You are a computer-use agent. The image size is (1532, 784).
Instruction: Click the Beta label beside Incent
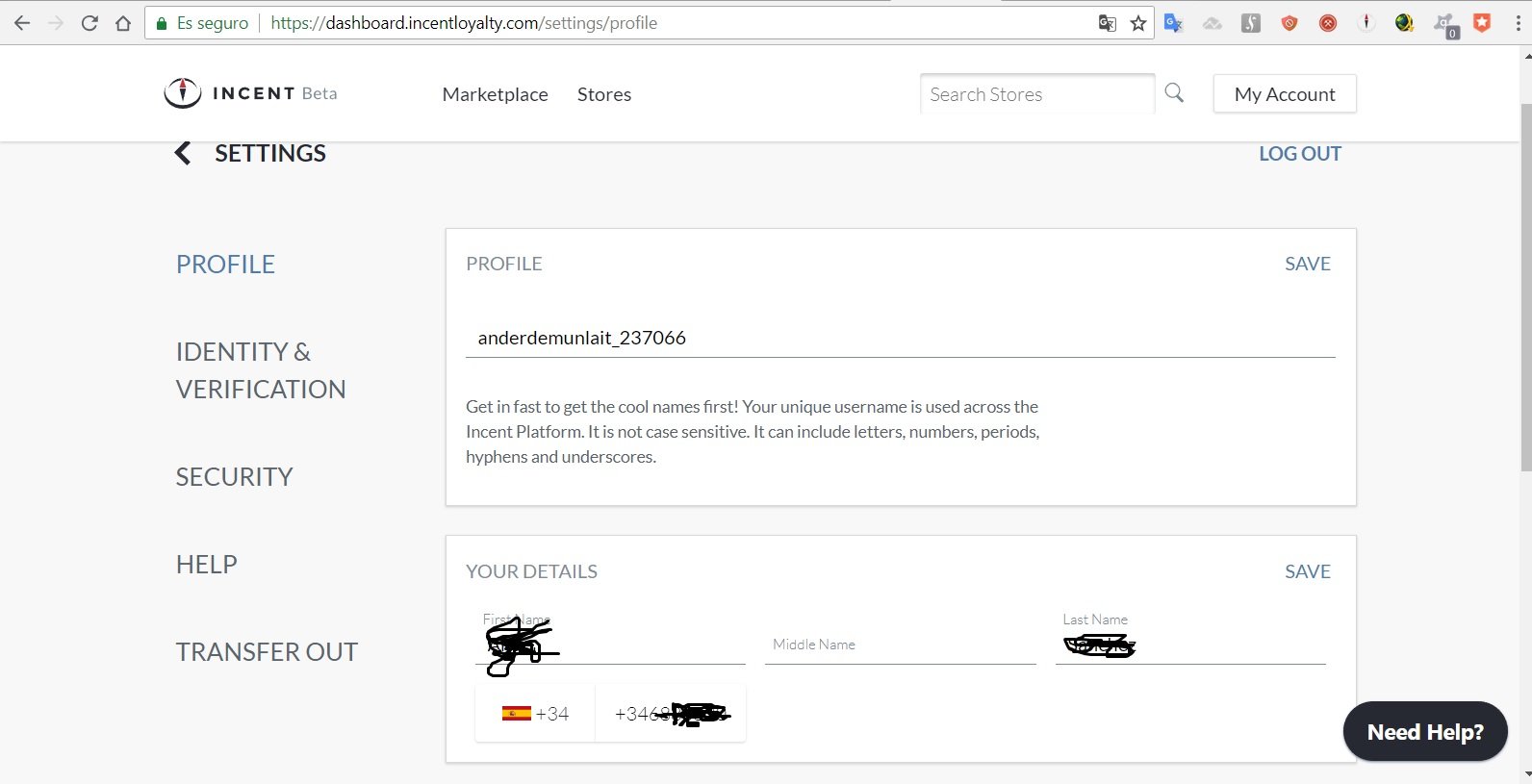[319, 93]
